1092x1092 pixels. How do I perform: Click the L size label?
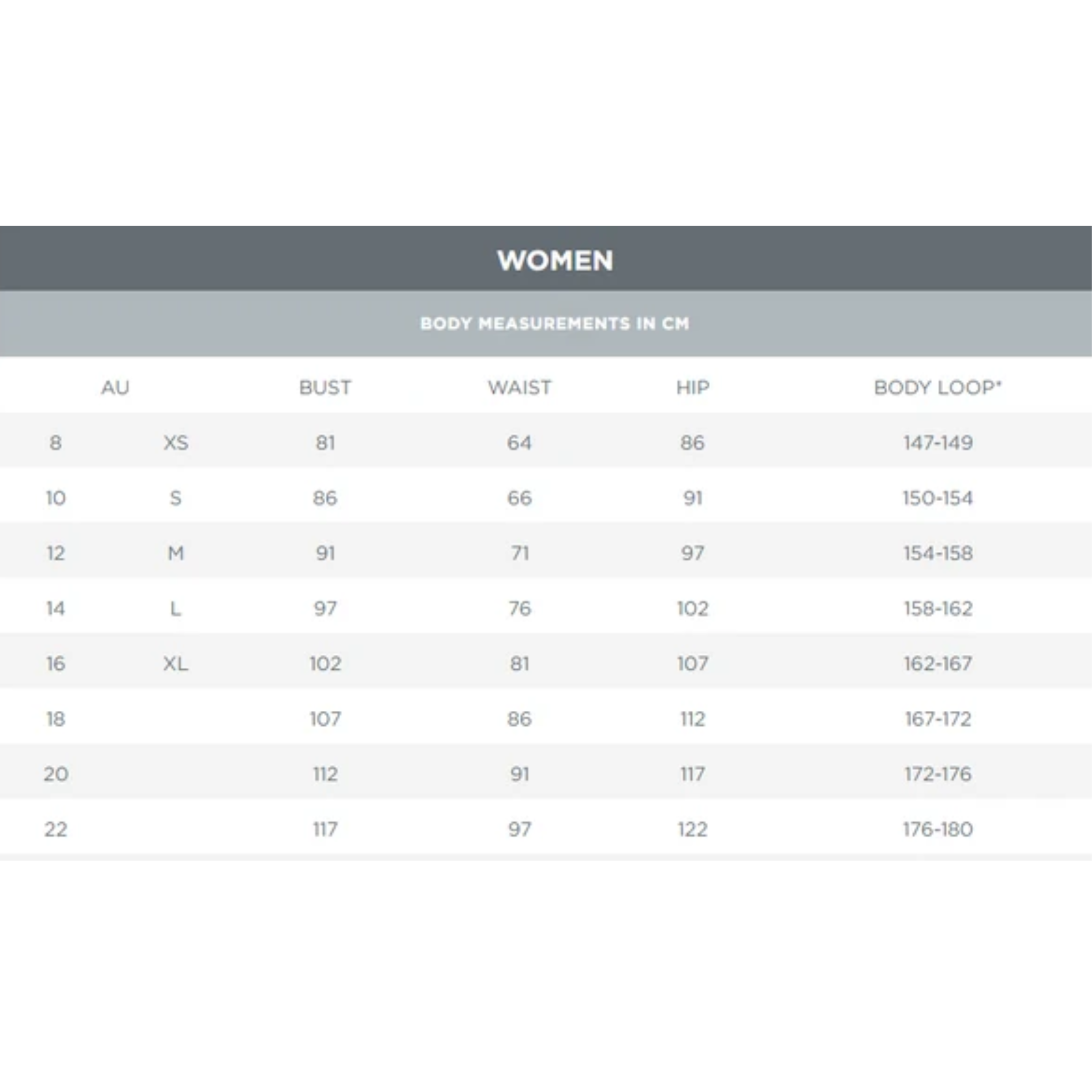pos(176,608)
